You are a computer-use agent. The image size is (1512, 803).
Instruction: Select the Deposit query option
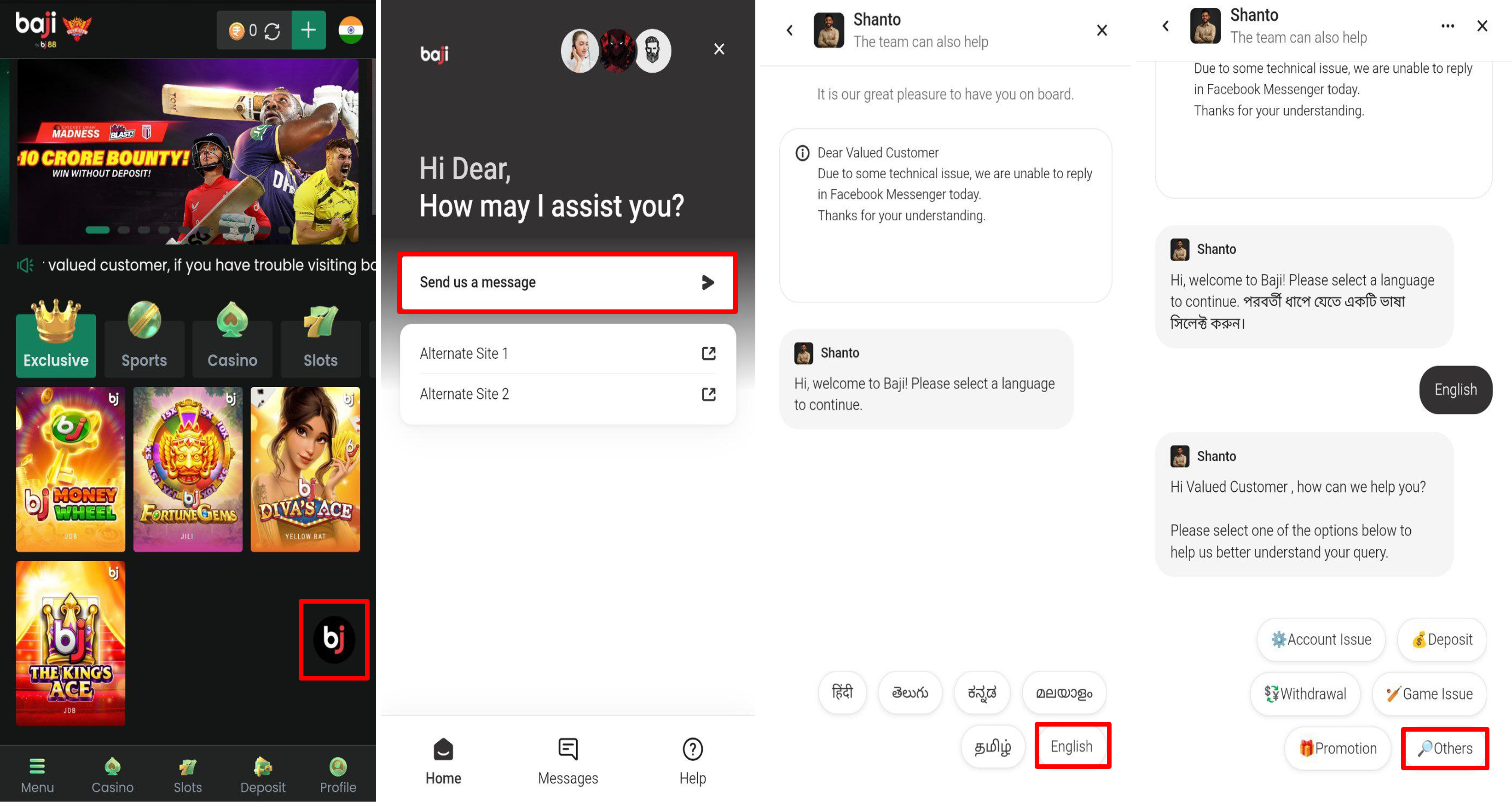[1442, 639]
